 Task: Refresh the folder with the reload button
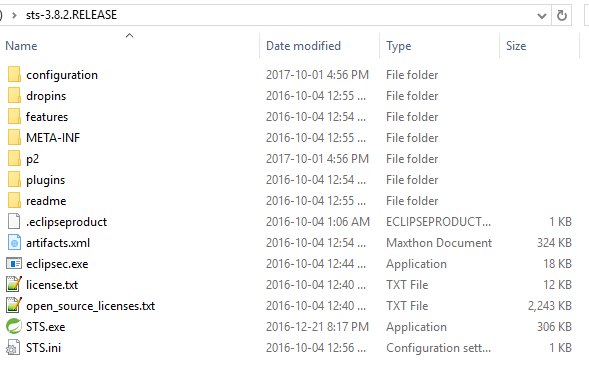tap(562, 15)
